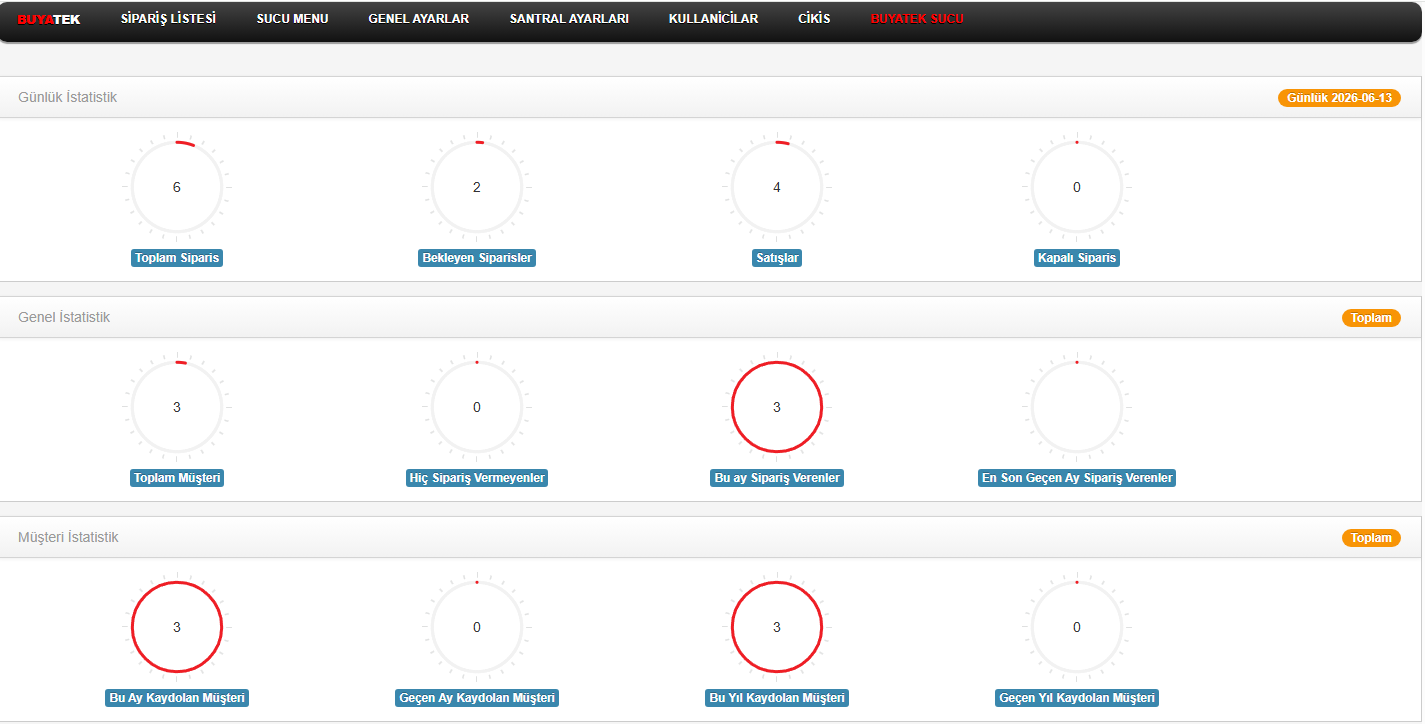The image size is (1425, 724).
Task: Log out via CİKİS
Action: pyautogui.click(x=814, y=18)
